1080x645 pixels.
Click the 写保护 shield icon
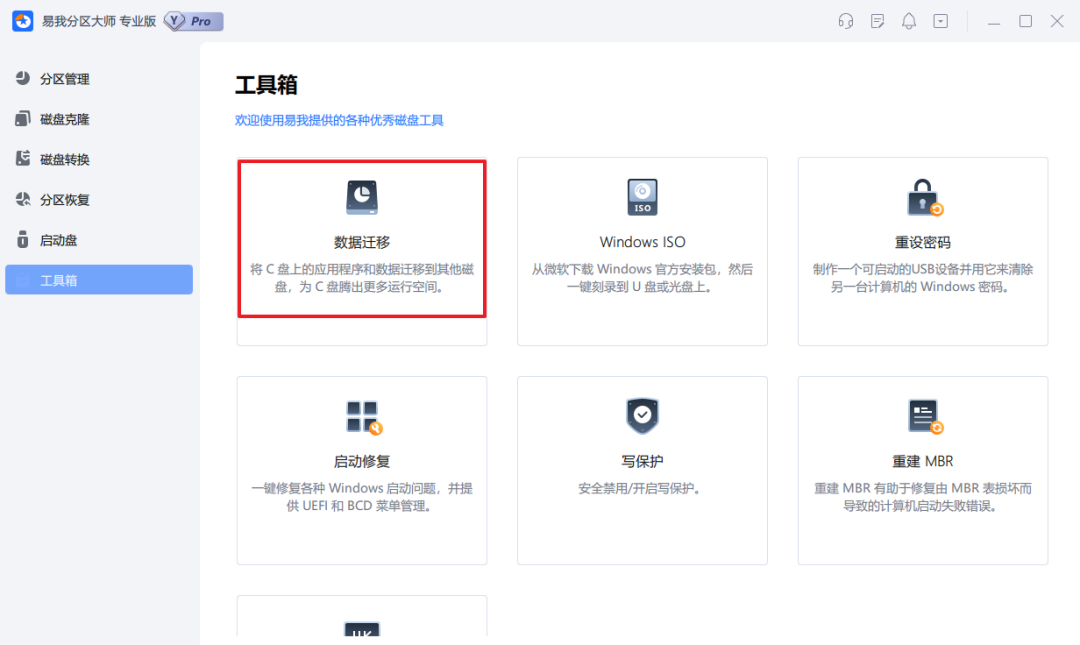[x=643, y=416]
